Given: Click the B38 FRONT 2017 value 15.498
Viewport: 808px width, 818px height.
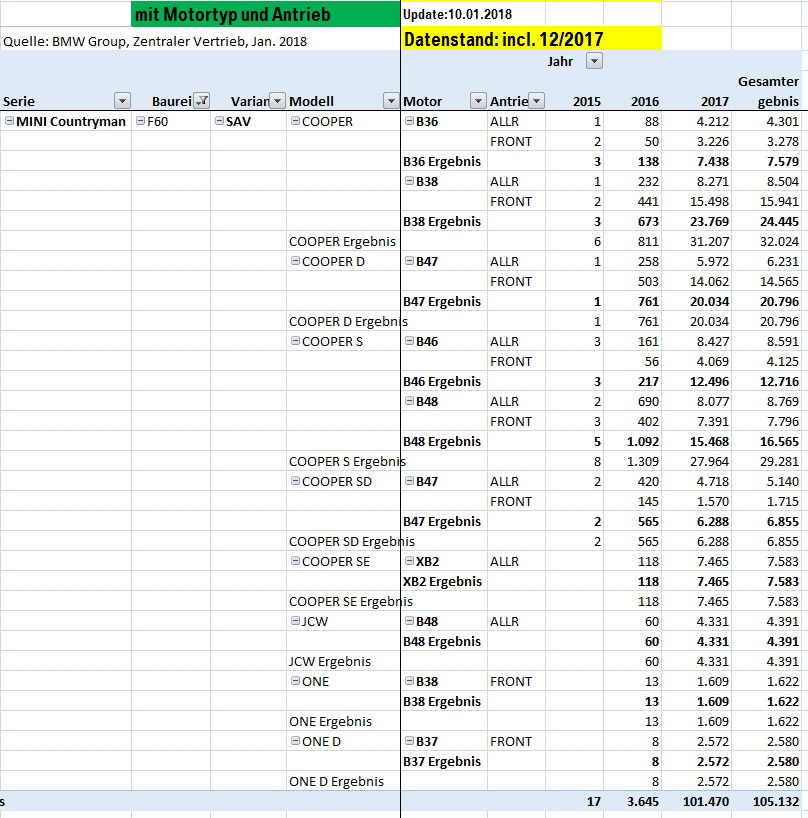Looking at the screenshot, I should tap(709, 201).
